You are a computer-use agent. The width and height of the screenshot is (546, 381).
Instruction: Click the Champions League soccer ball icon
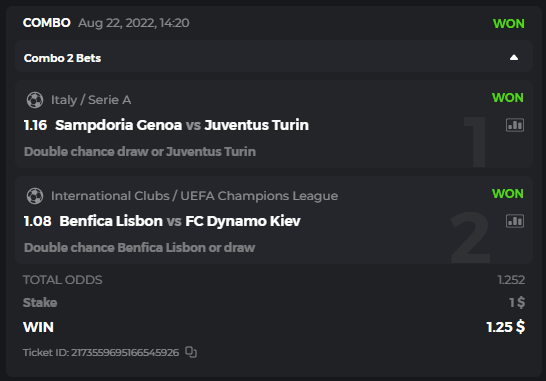pyautogui.click(x=35, y=196)
